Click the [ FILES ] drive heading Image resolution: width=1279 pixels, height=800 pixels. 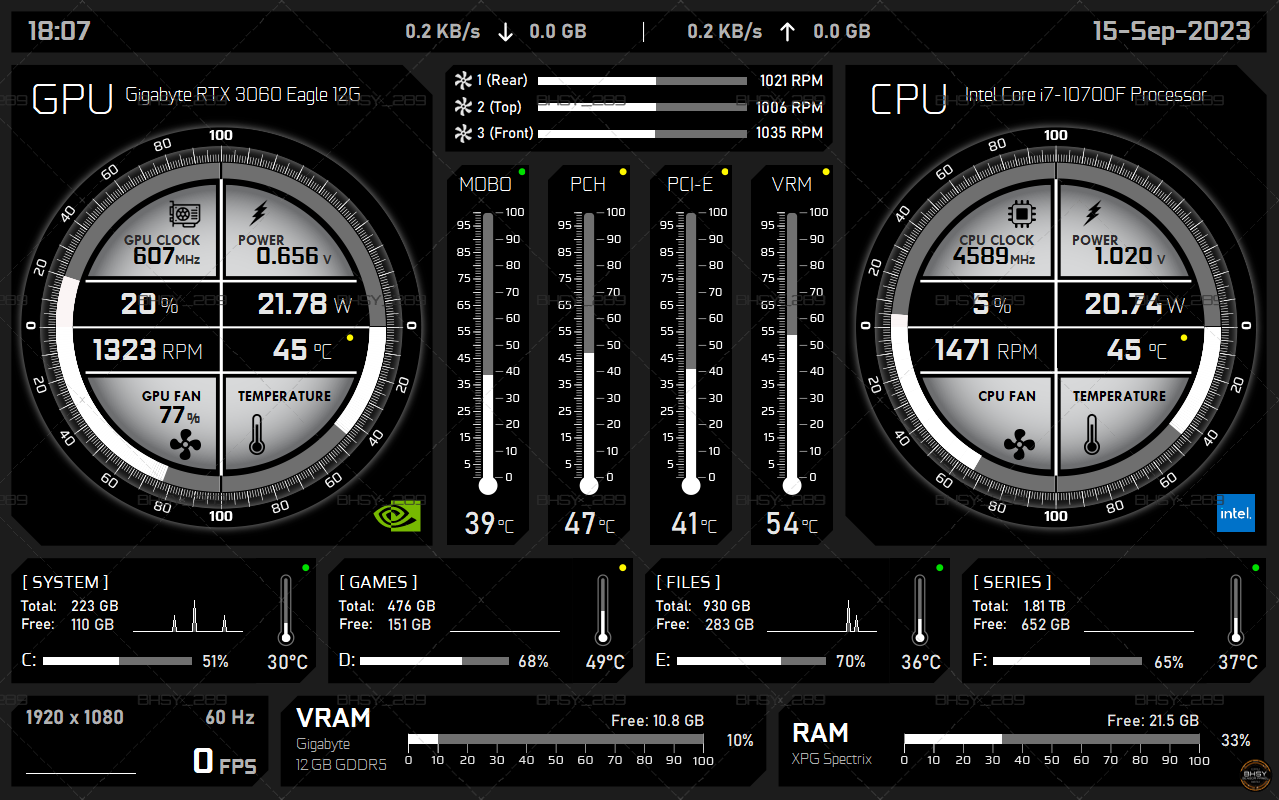(x=688, y=582)
